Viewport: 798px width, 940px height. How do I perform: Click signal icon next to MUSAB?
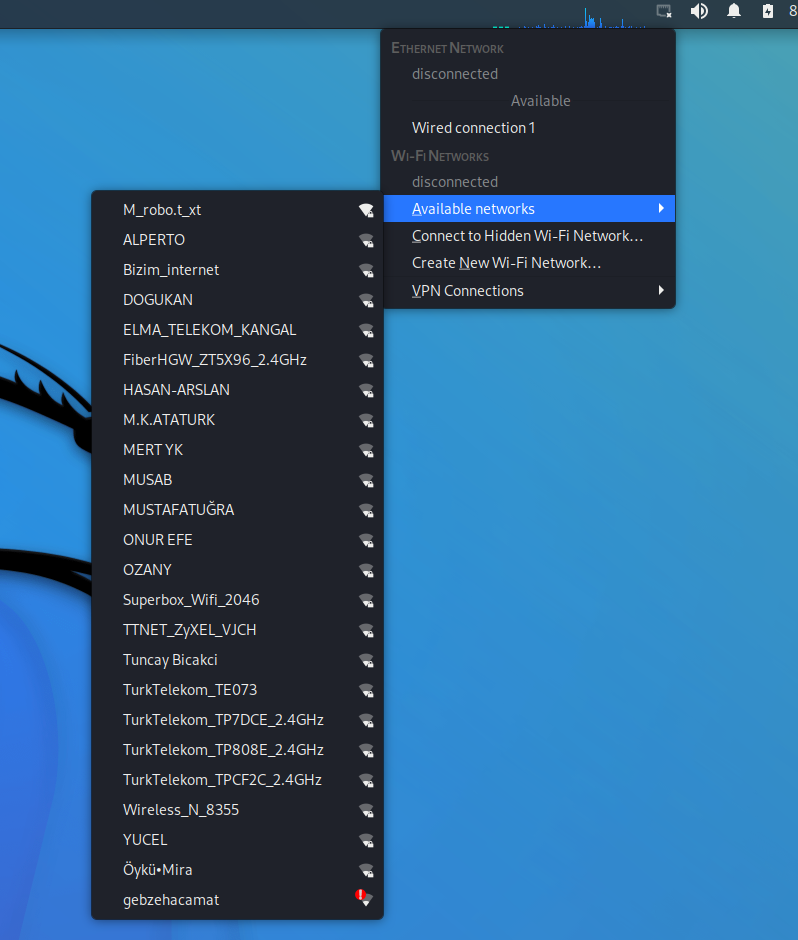coord(366,480)
